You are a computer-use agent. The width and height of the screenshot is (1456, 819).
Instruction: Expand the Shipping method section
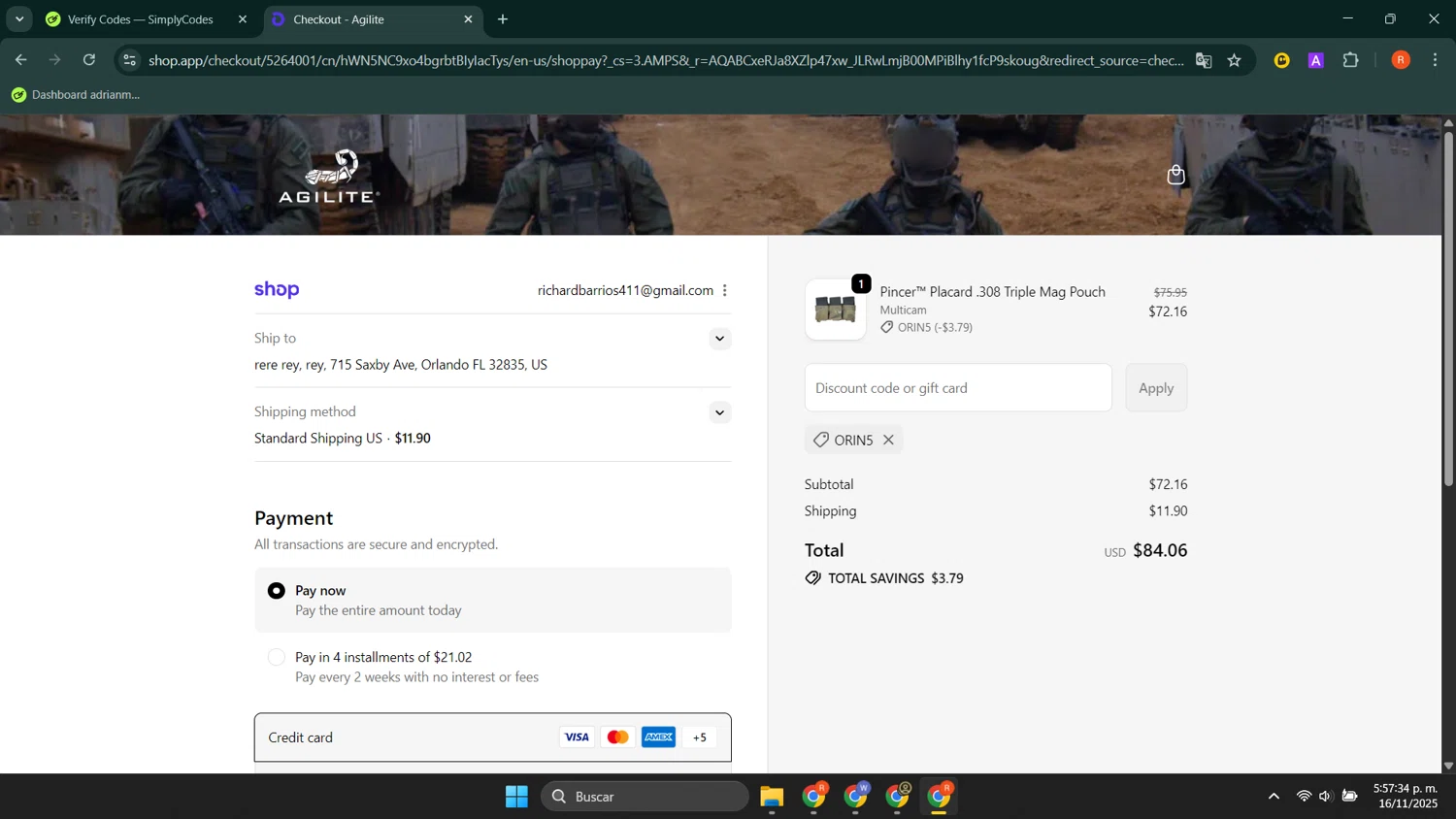click(719, 412)
